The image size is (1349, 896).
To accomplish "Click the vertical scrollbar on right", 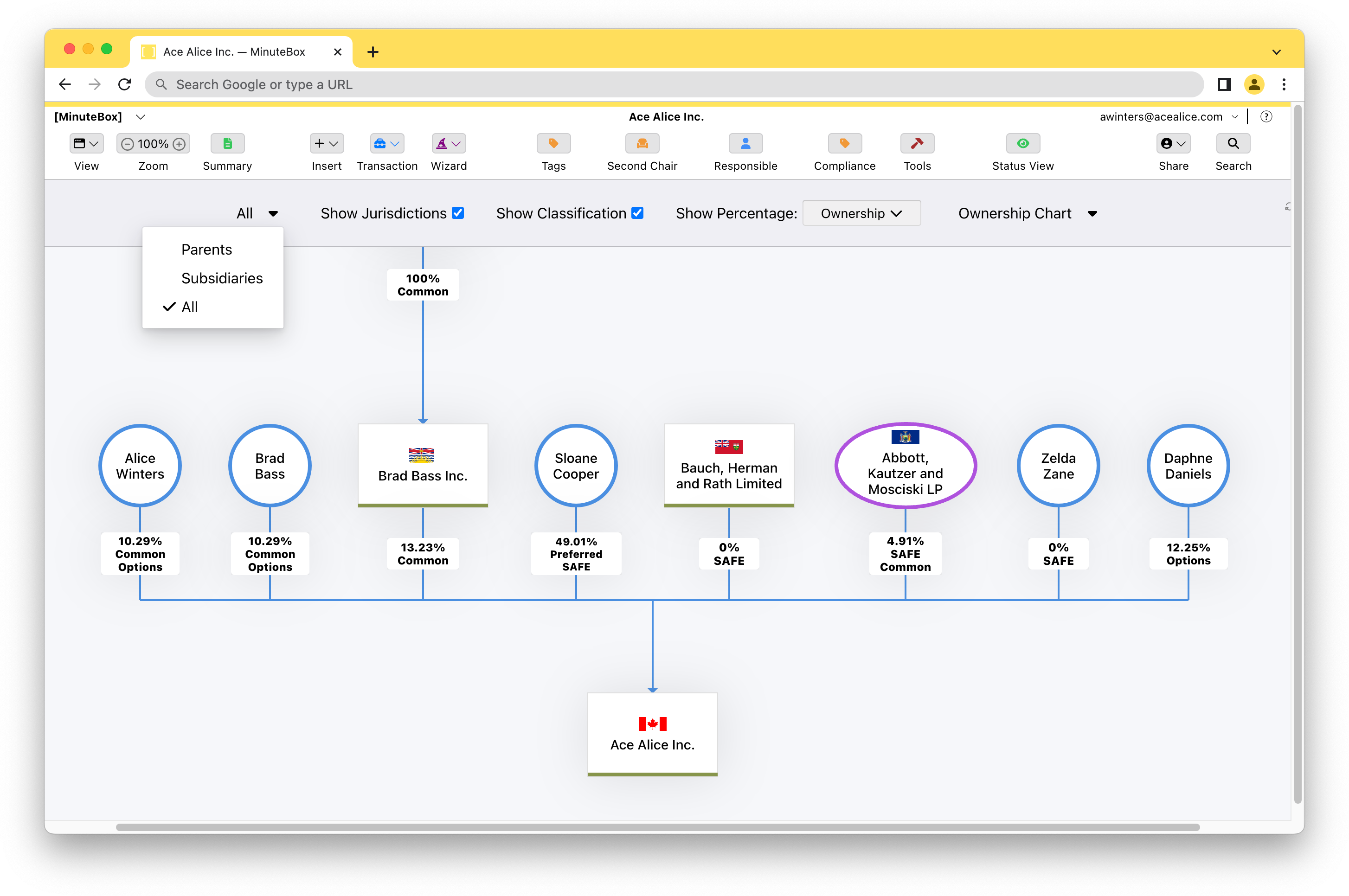I will pos(1298,454).
